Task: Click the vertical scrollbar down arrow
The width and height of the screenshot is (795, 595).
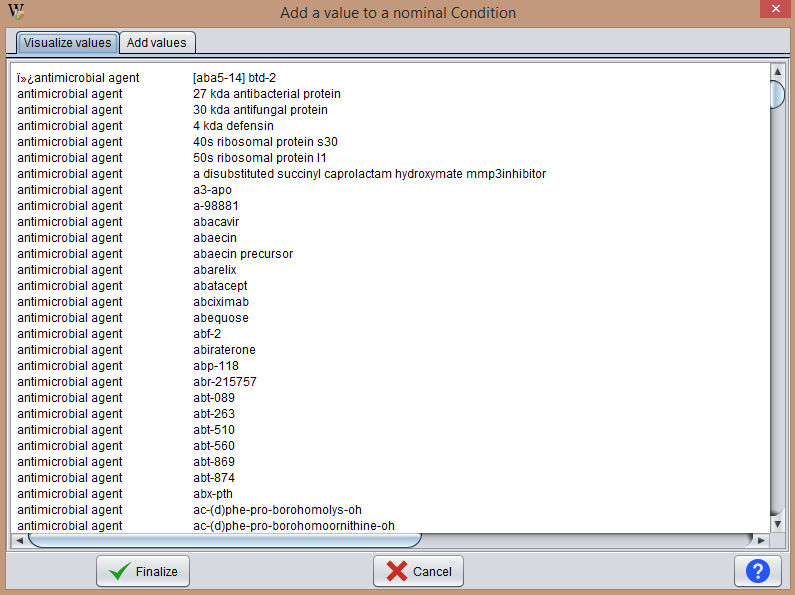Action: tap(777, 525)
